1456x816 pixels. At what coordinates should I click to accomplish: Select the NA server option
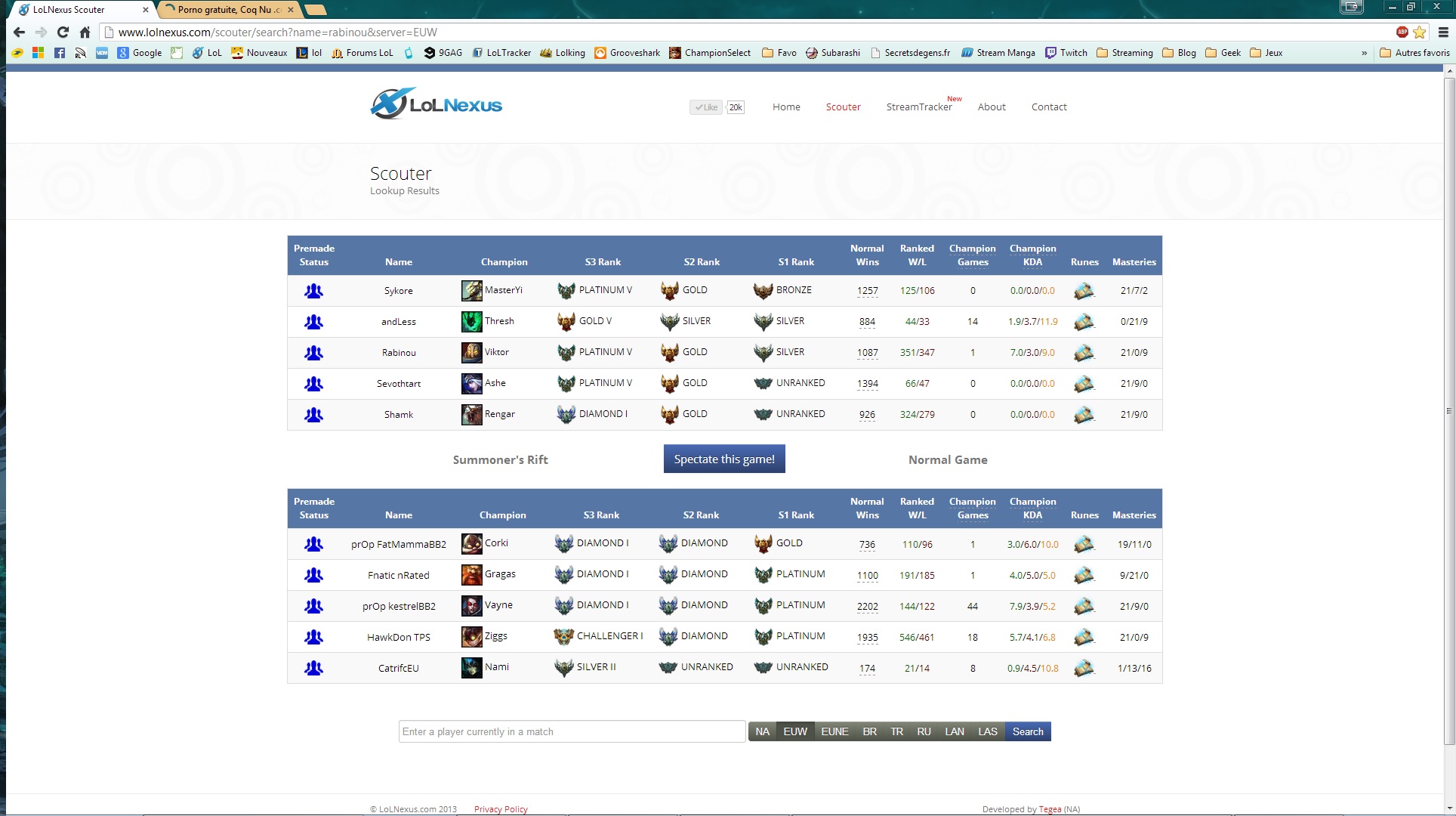click(762, 731)
